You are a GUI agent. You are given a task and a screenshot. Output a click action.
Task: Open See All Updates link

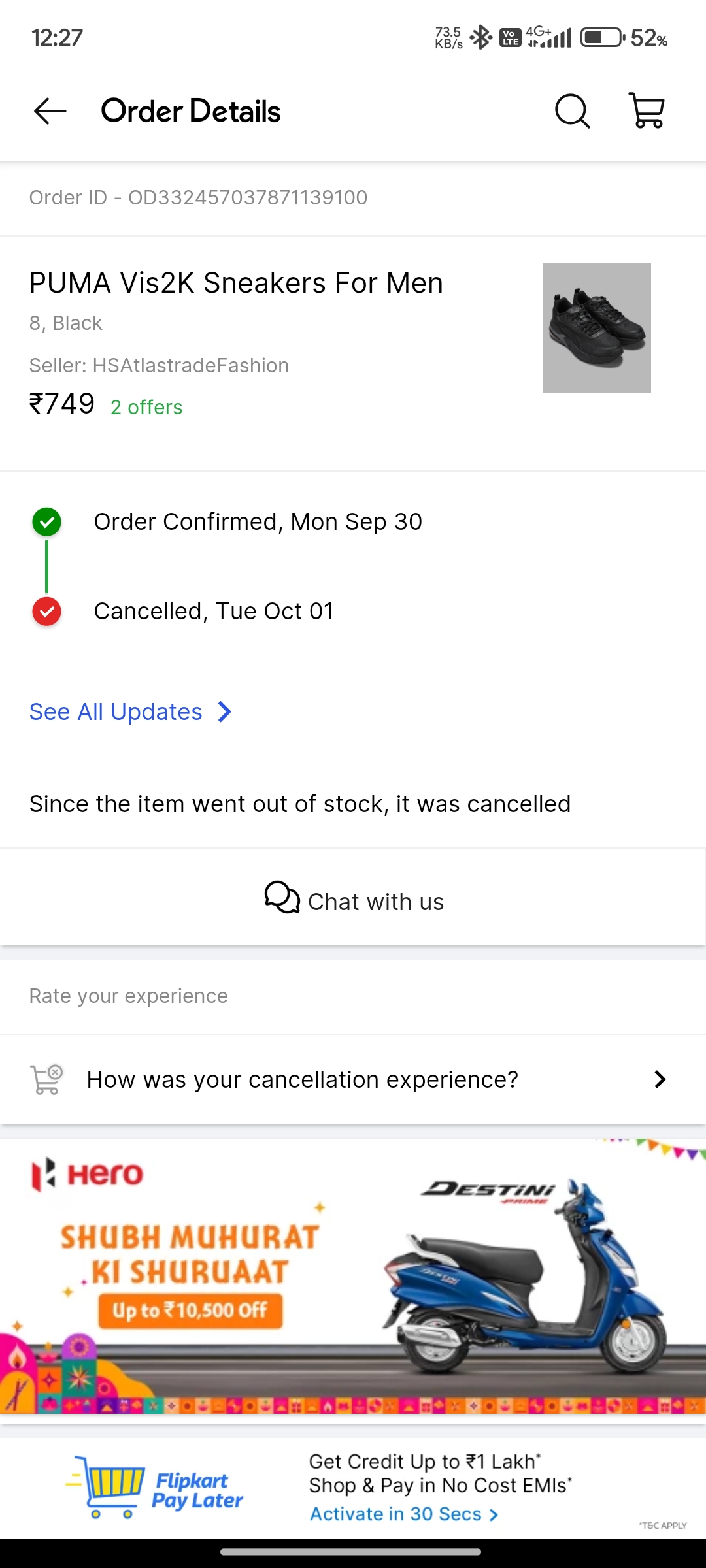tap(116, 711)
